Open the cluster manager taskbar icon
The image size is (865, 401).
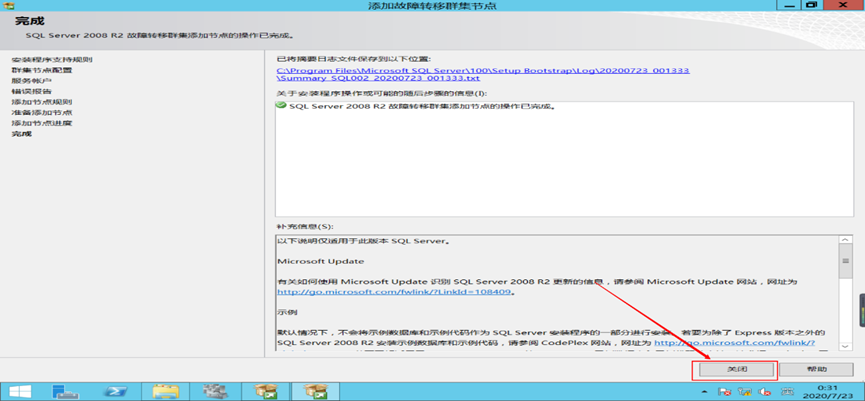point(216,392)
